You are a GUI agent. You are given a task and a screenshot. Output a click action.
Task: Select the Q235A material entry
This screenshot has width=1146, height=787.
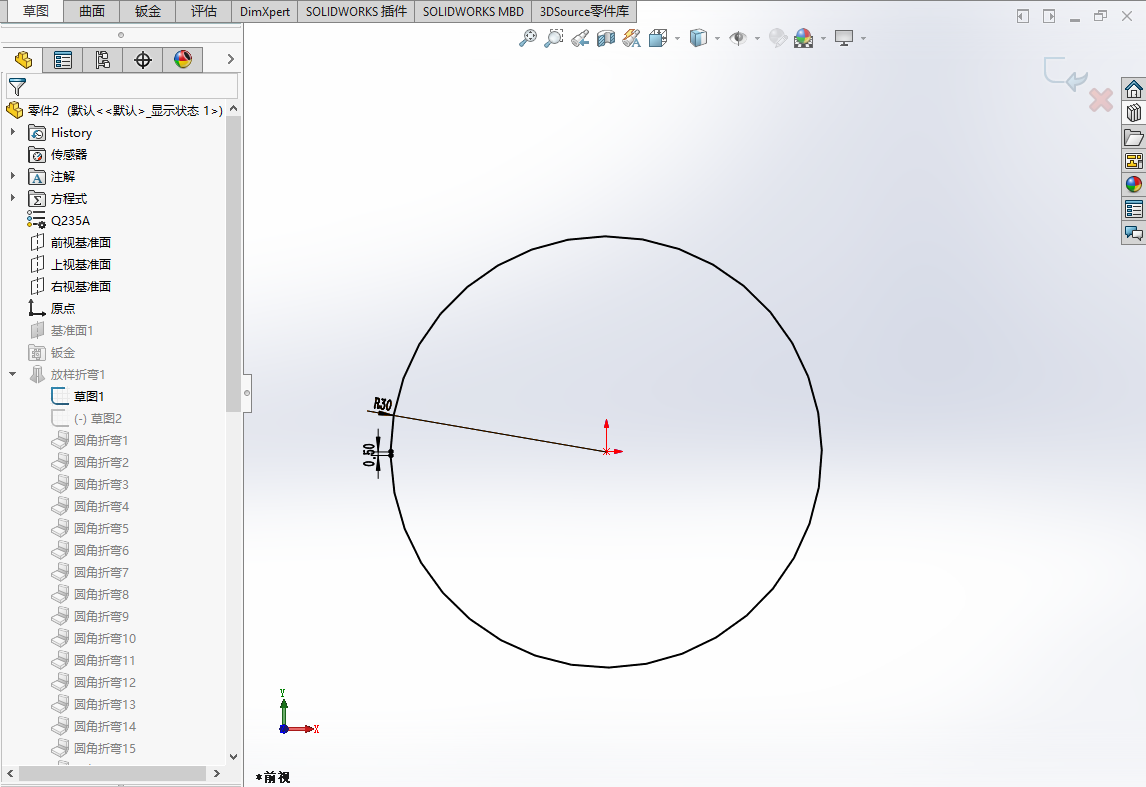(58, 221)
